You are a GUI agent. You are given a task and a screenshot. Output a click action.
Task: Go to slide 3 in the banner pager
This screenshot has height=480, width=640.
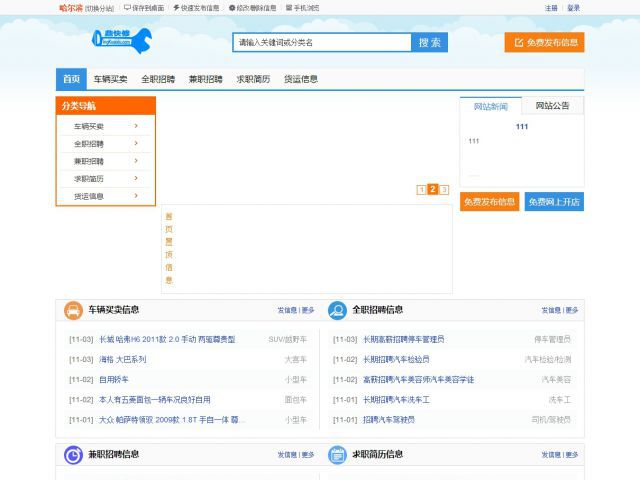[444, 189]
